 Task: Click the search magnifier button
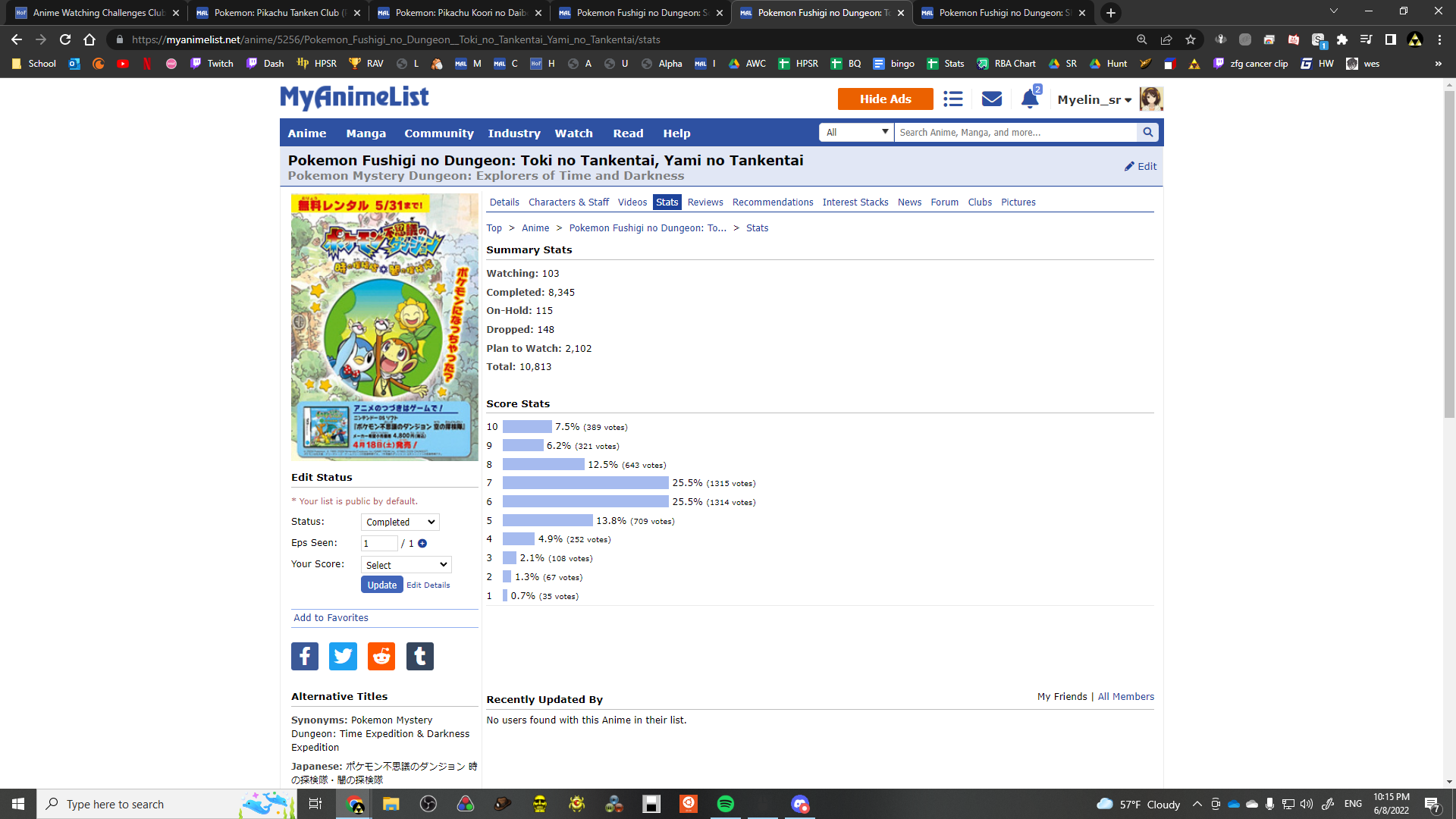[1148, 133]
